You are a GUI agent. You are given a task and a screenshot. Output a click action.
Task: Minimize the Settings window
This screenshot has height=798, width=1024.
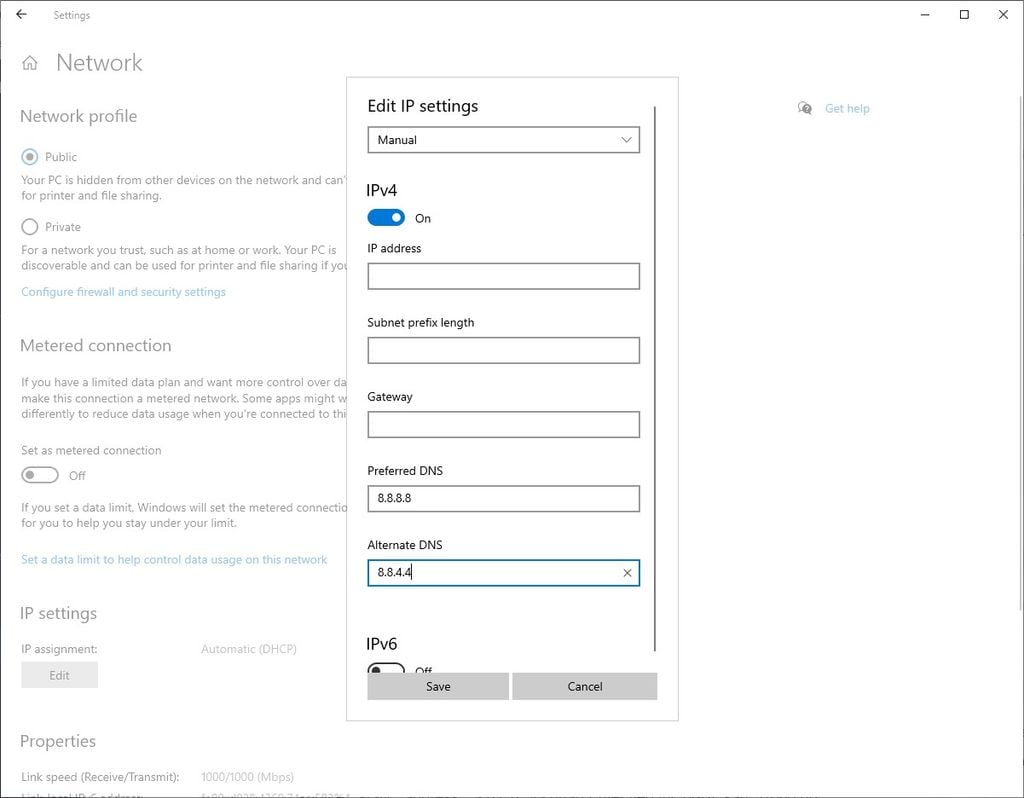point(925,14)
